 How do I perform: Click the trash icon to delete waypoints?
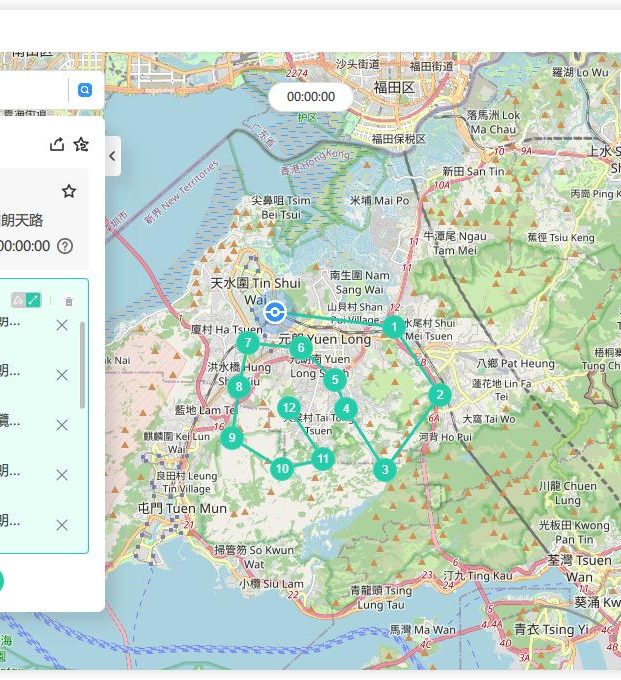pos(68,301)
